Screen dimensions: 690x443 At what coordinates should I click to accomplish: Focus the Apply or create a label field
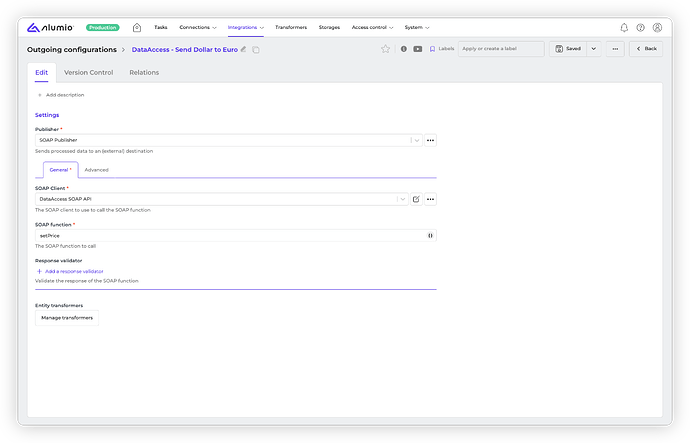coord(501,49)
